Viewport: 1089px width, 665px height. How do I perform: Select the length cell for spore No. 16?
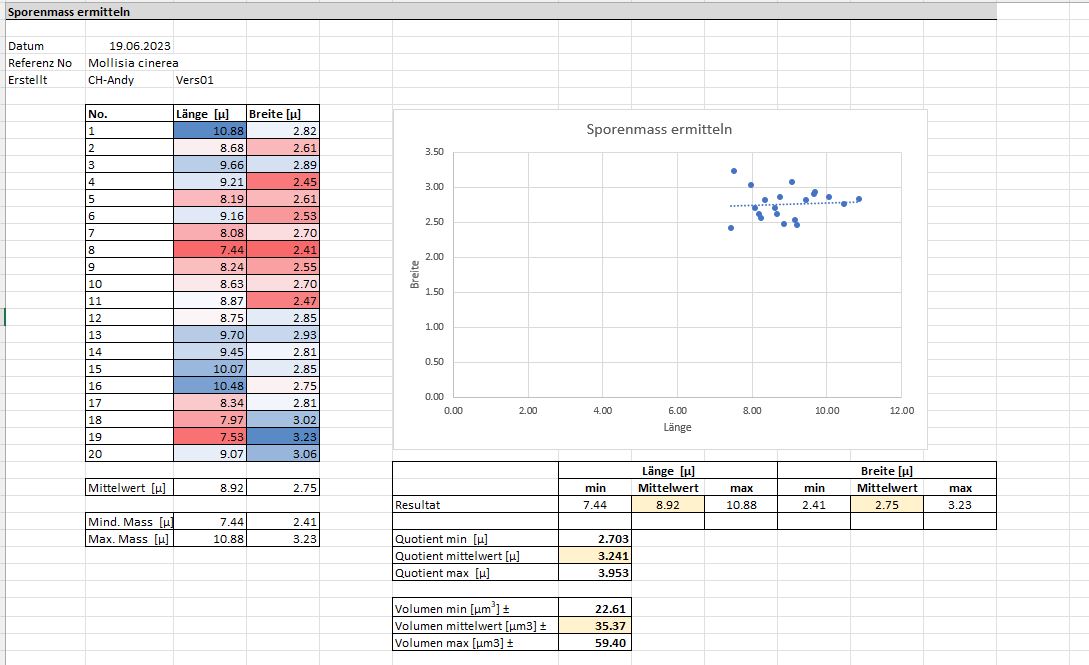pyautogui.click(x=209, y=386)
